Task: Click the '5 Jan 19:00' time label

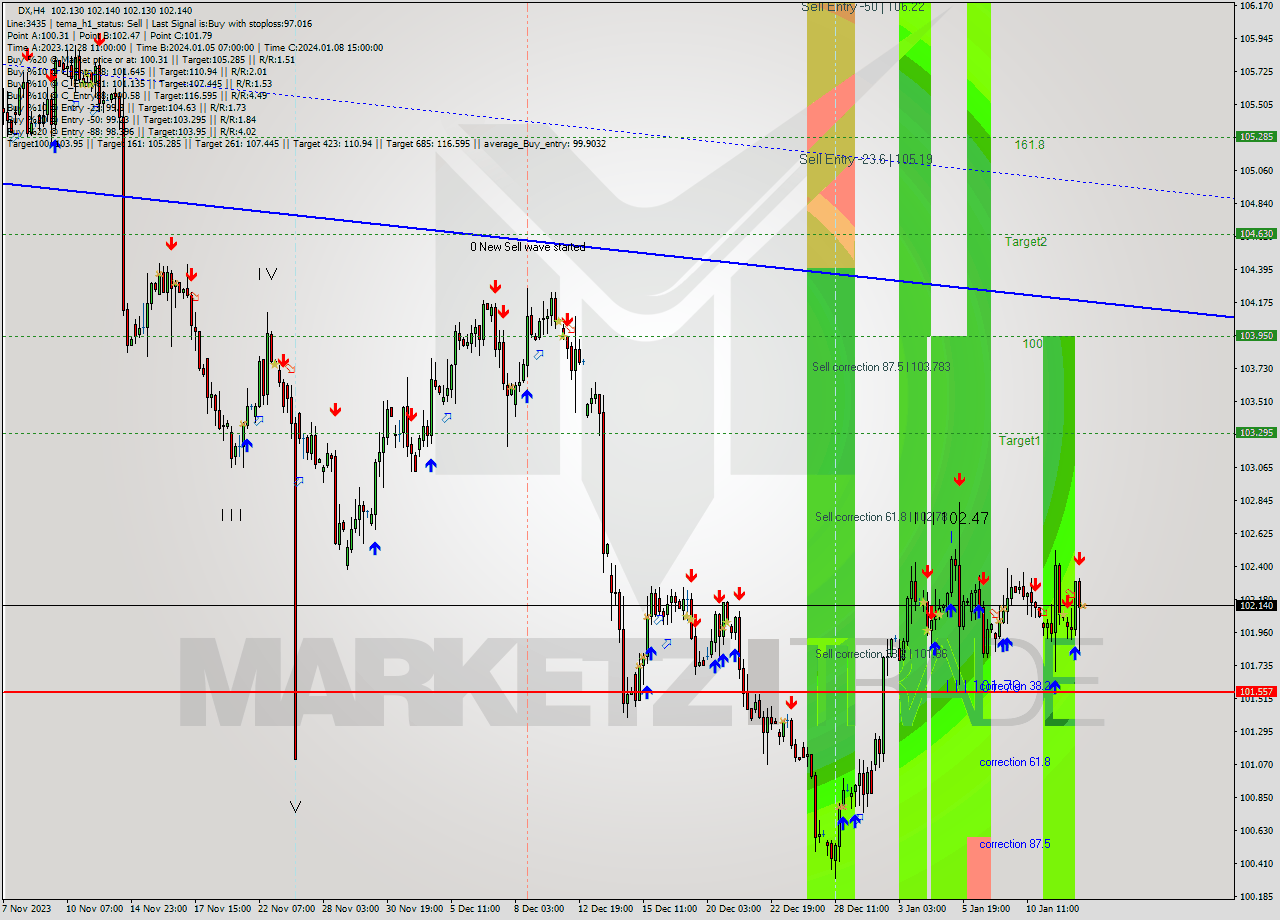Action: [x=986, y=909]
